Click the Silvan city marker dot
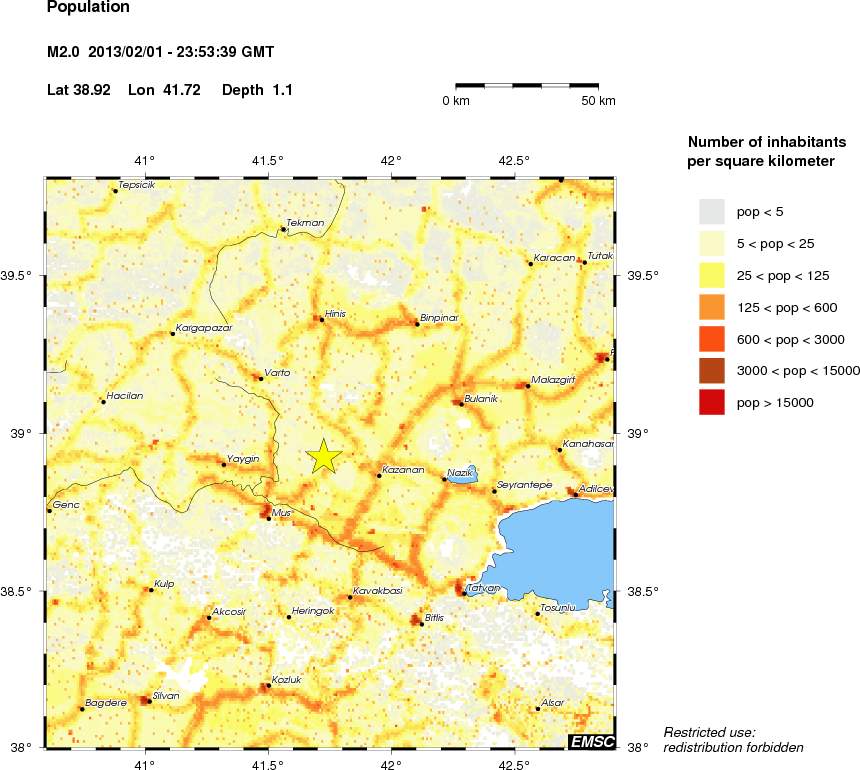This screenshot has height=770, width=860. click(x=149, y=701)
